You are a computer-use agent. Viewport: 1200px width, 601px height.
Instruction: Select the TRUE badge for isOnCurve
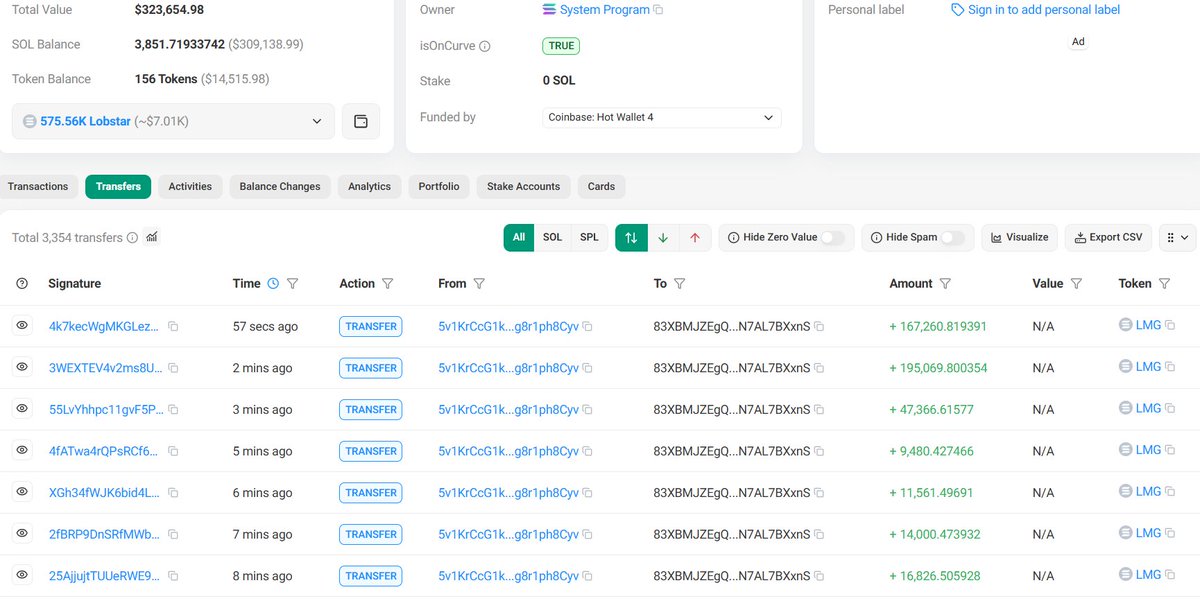[x=561, y=46]
